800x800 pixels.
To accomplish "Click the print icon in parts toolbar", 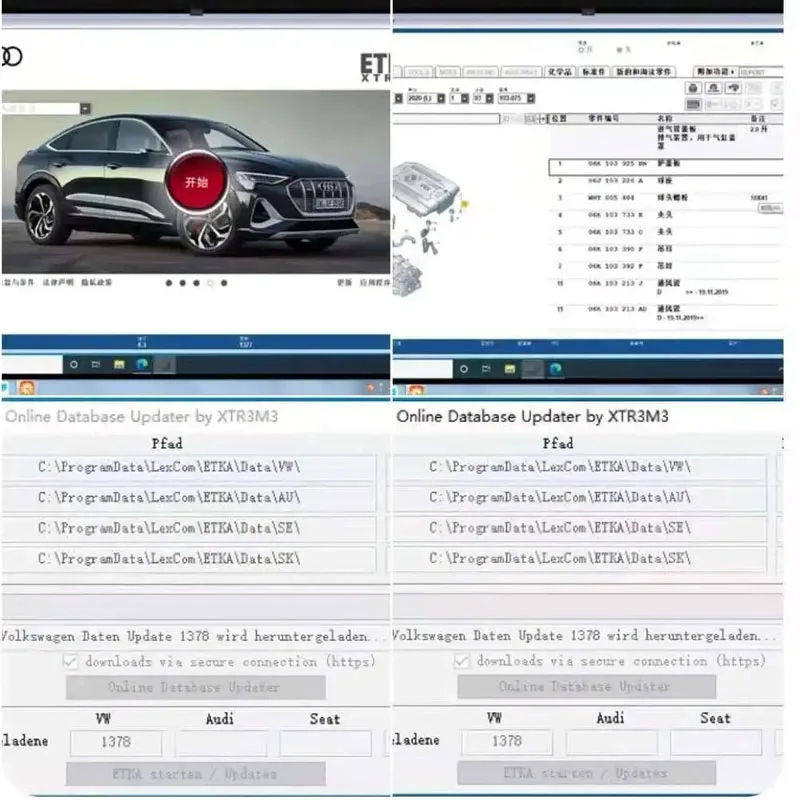I will (x=693, y=88).
